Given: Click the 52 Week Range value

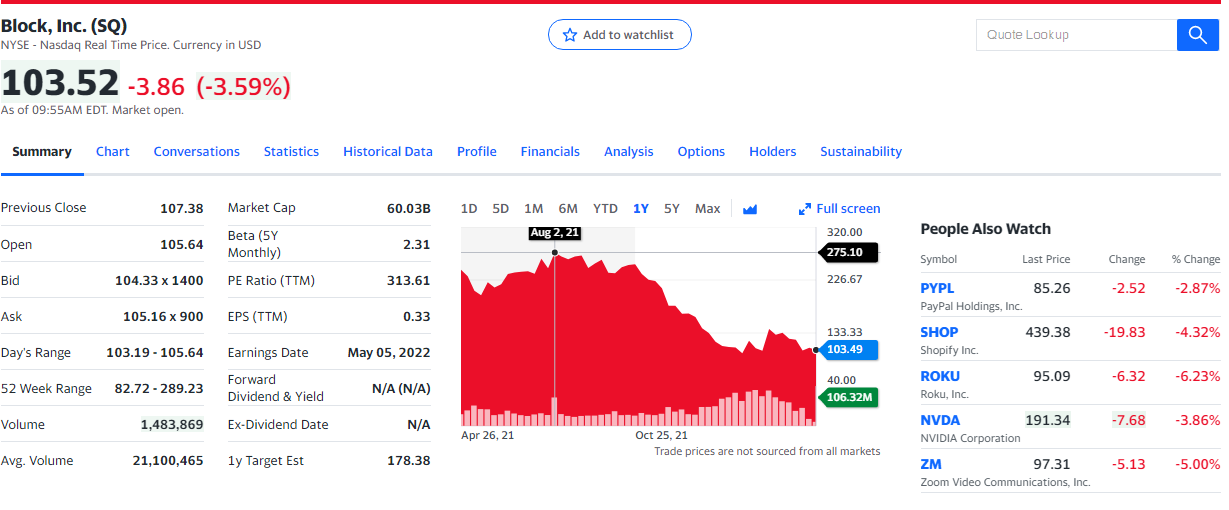Looking at the screenshot, I should click(x=159, y=389).
